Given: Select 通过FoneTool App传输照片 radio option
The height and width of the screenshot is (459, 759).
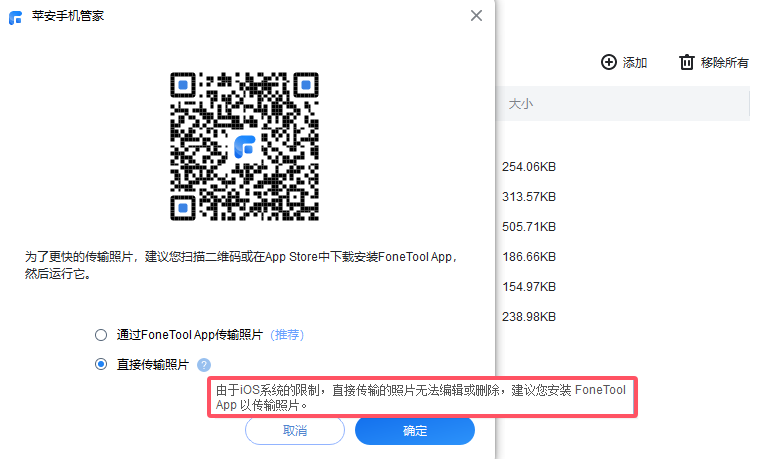Looking at the screenshot, I should click(101, 335).
